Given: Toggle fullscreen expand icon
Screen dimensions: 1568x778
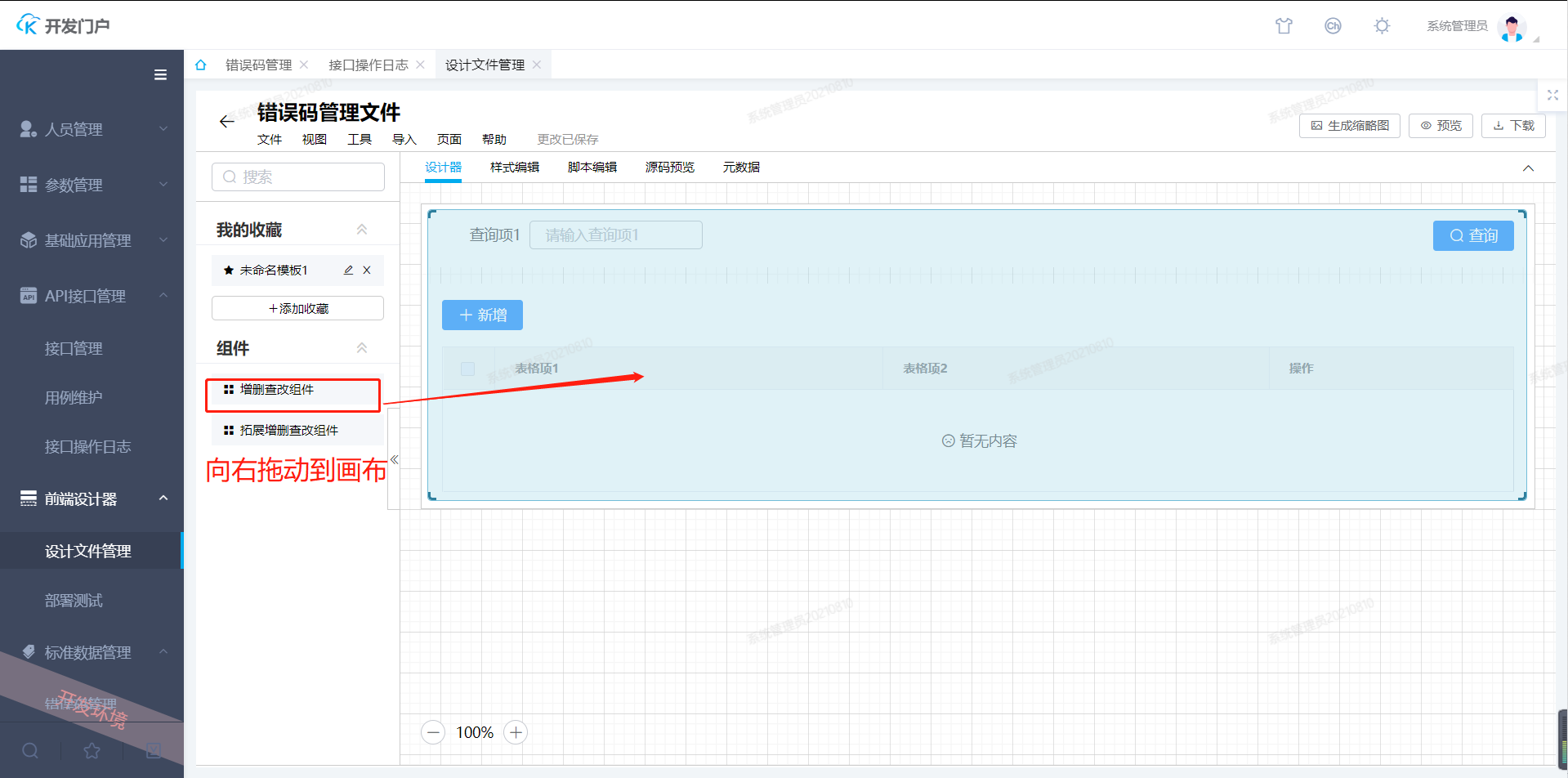Looking at the screenshot, I should pyautogui.click(x=1552, y=96).
